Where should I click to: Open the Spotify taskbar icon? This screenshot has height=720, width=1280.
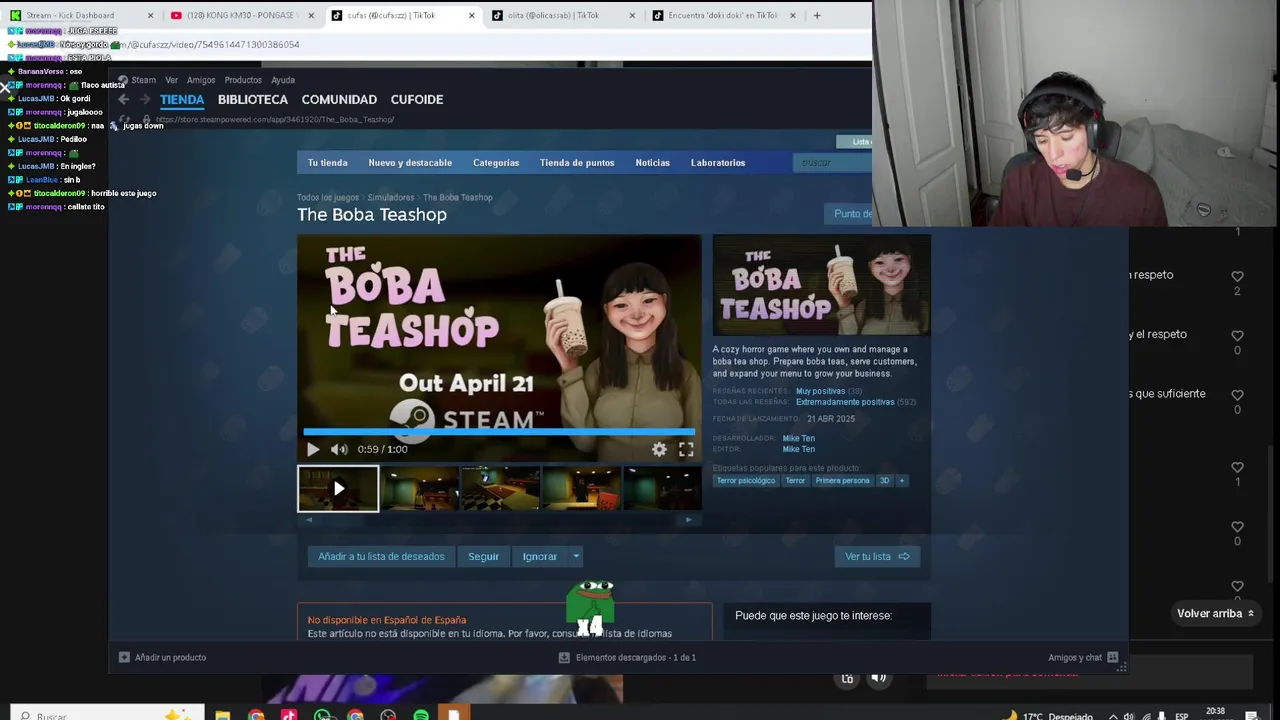pyautogui.click(x=421, y=715)
